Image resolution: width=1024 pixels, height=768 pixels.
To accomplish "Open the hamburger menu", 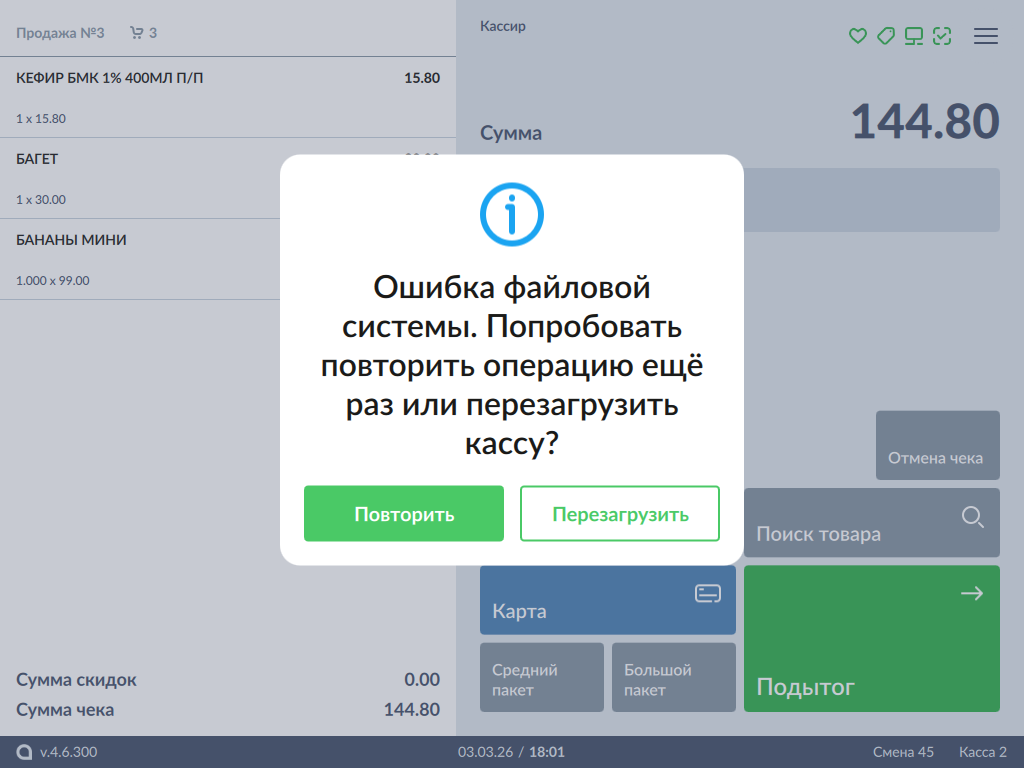I will pyautogui.click(x=986, y=36).
